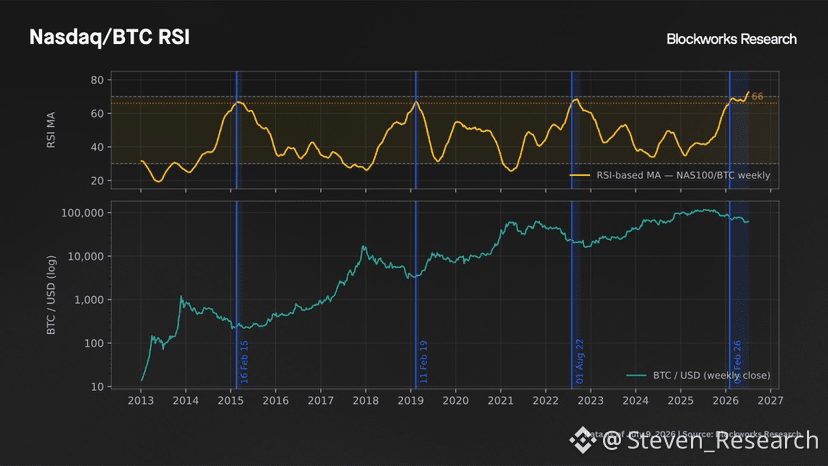
Task: Click the 80 tick on the RSI axis
Action: pyautogui.click(x=98, y=80)
